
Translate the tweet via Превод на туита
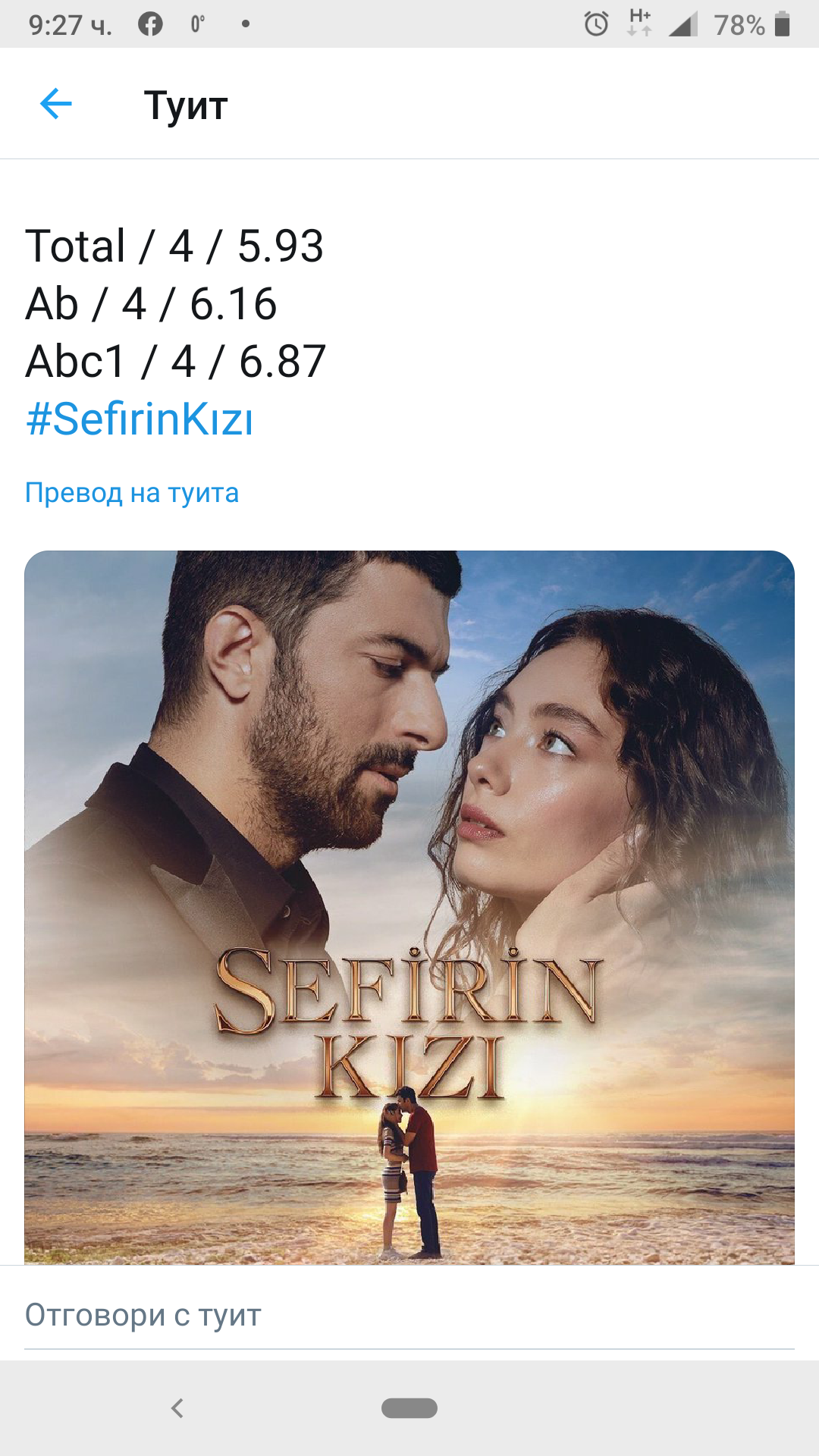[132, 493]
